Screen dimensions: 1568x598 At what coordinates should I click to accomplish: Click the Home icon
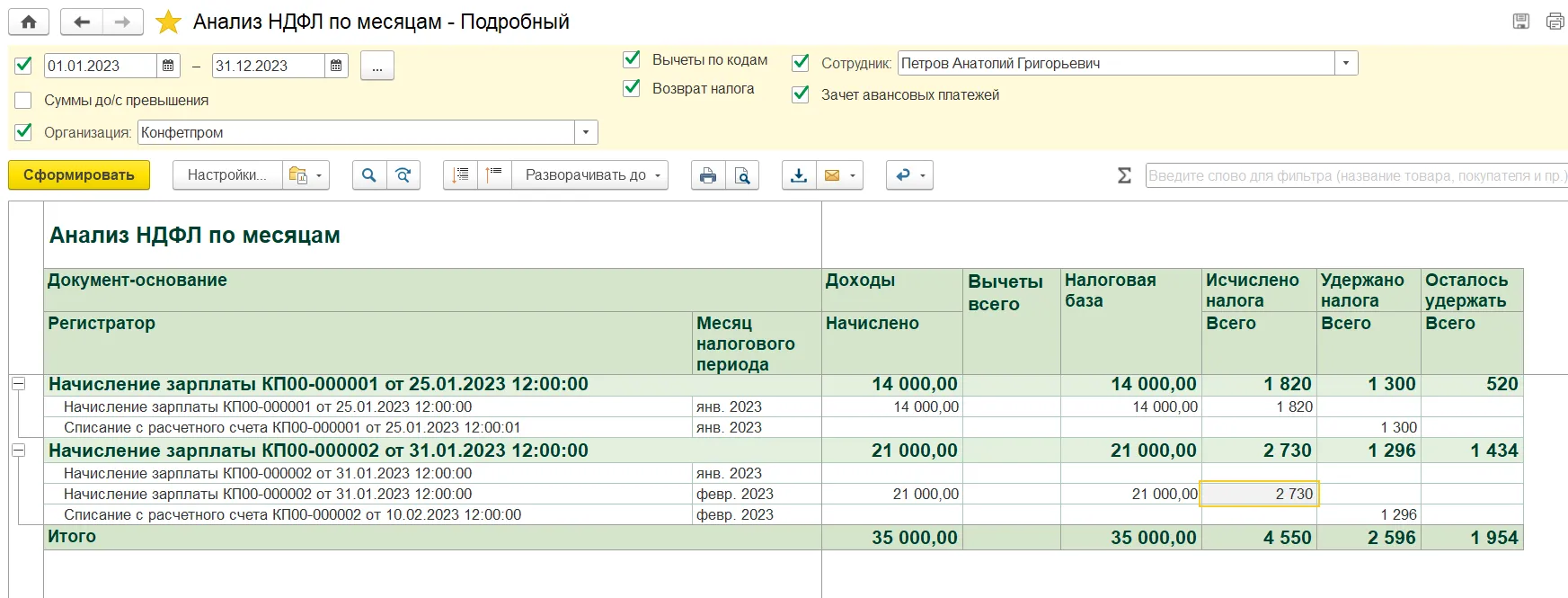[29, 22]
